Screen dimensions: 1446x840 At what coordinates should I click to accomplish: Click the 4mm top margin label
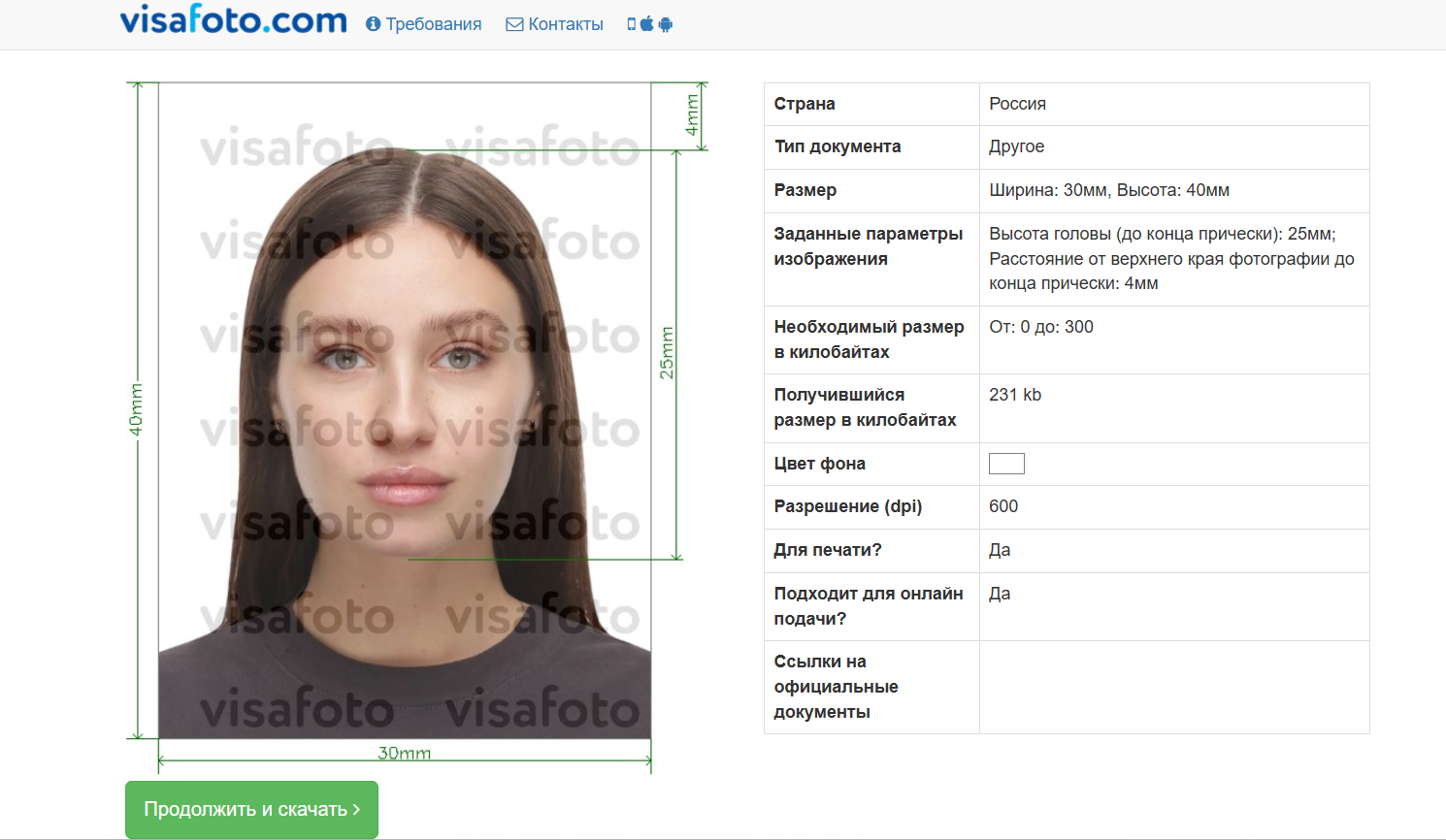[692, 115]
